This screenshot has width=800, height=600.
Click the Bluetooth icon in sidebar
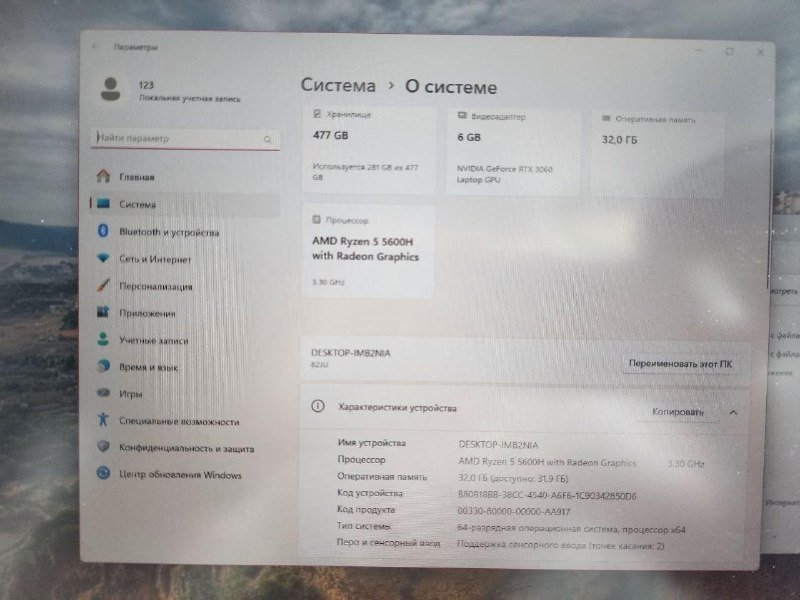[103, 231]
